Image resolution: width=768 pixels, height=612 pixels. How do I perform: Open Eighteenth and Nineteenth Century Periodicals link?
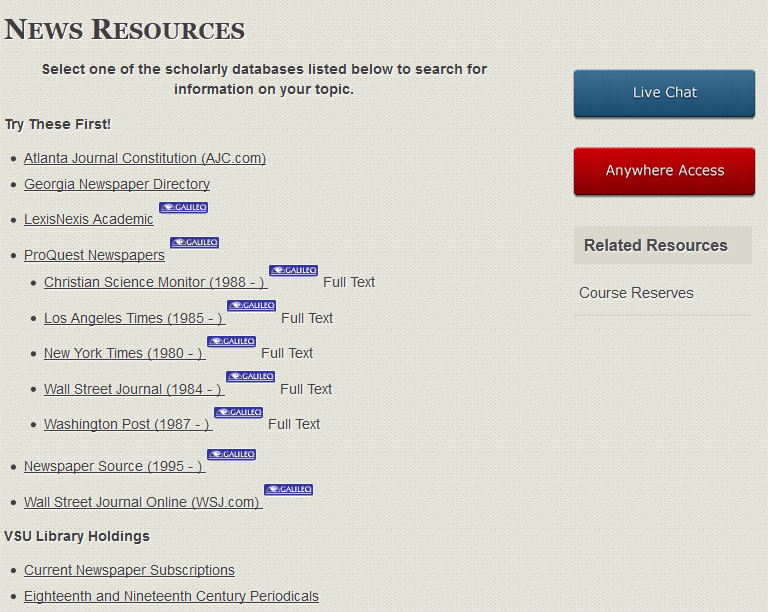[x=171, y=596]
